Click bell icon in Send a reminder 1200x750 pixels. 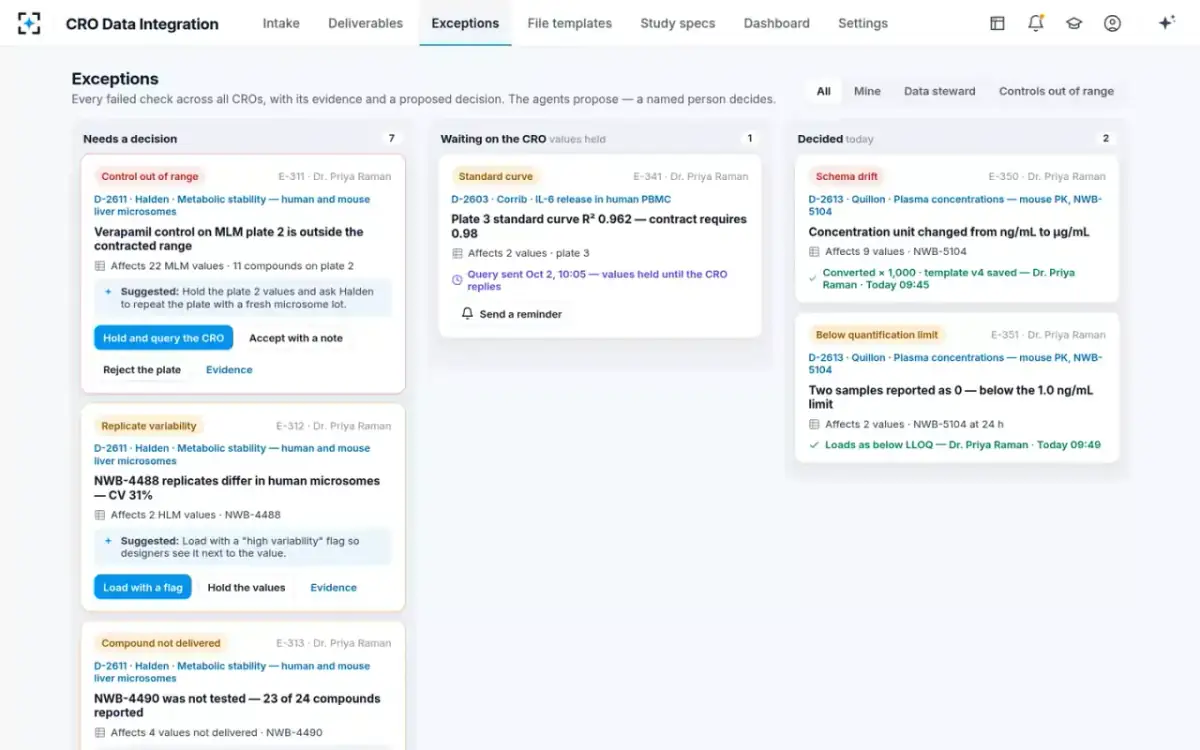[x=467, y=314]
